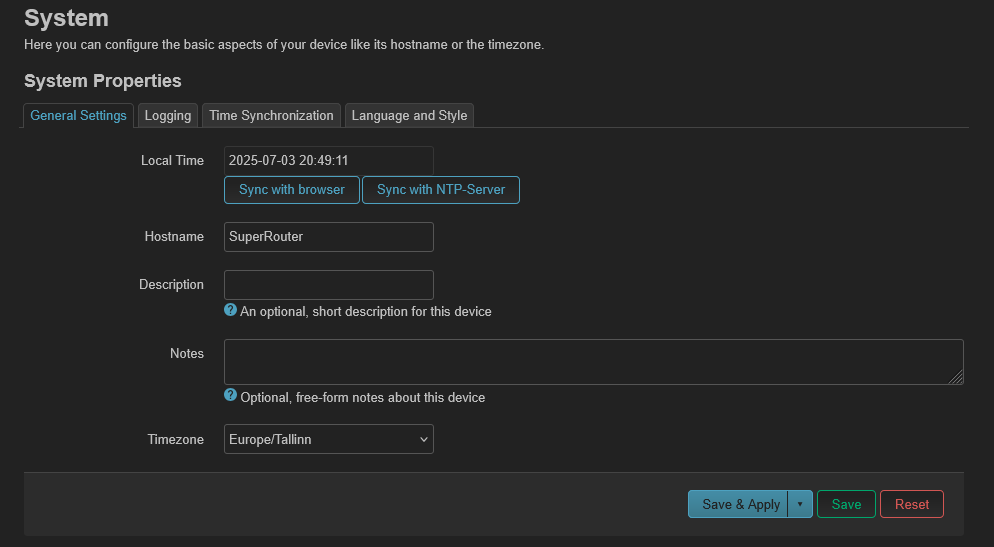
Task: Click the help icon beside the Notes hint
Action: pos(230,396)
